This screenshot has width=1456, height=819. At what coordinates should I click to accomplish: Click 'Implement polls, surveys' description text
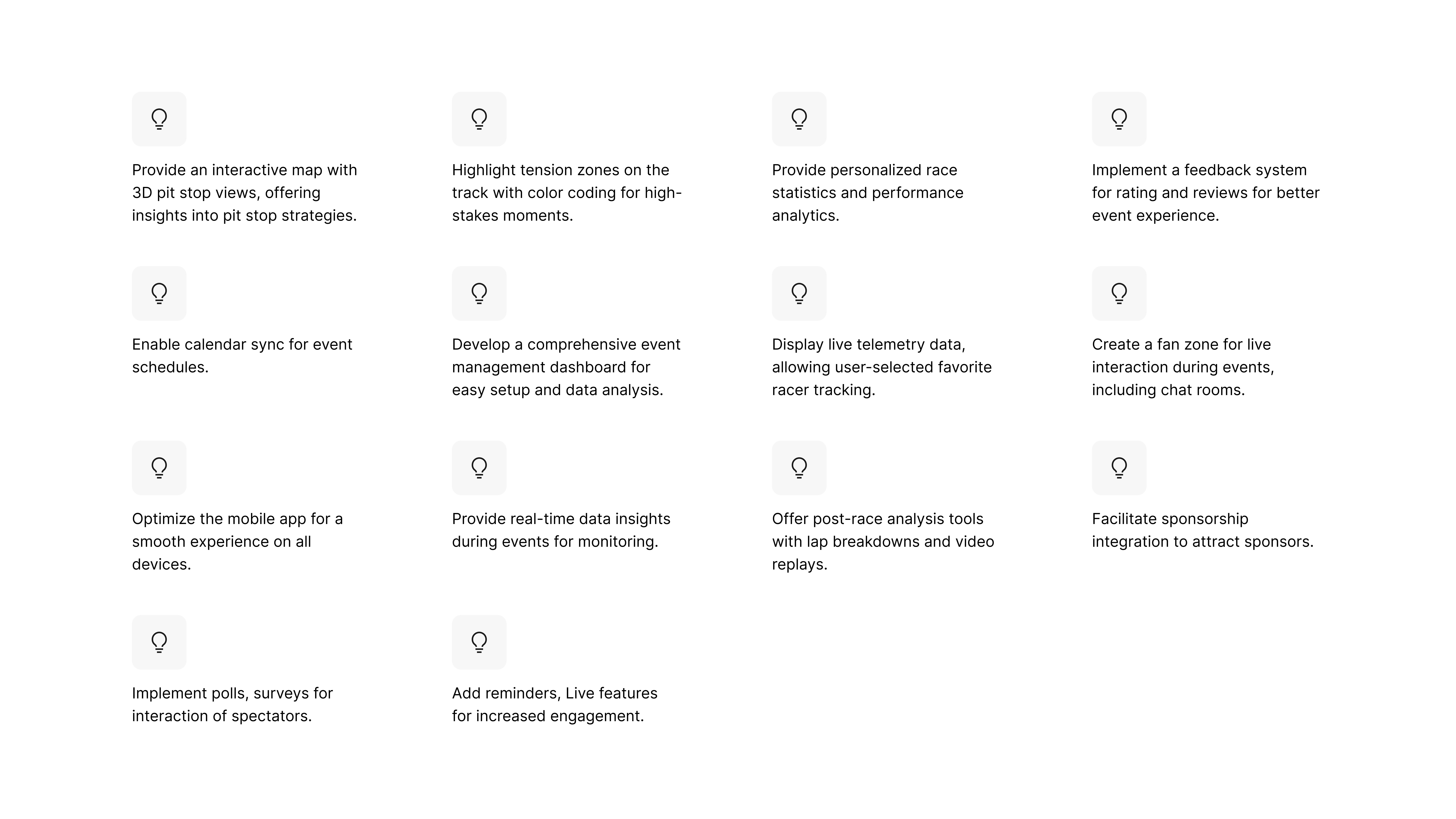point(232,704)
